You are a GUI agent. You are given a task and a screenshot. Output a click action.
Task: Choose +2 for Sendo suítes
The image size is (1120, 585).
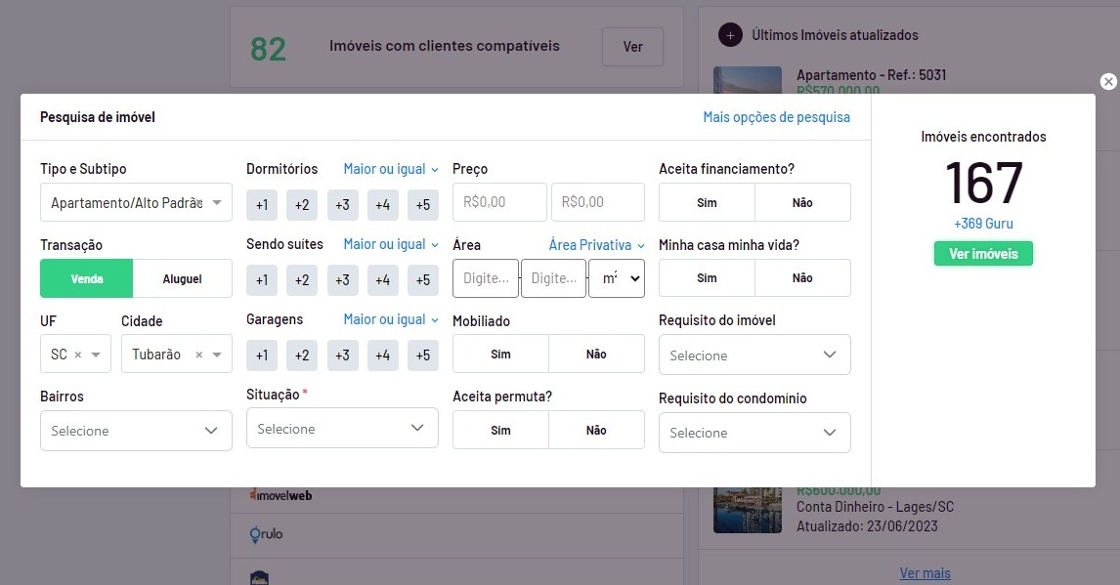[302, 280]
